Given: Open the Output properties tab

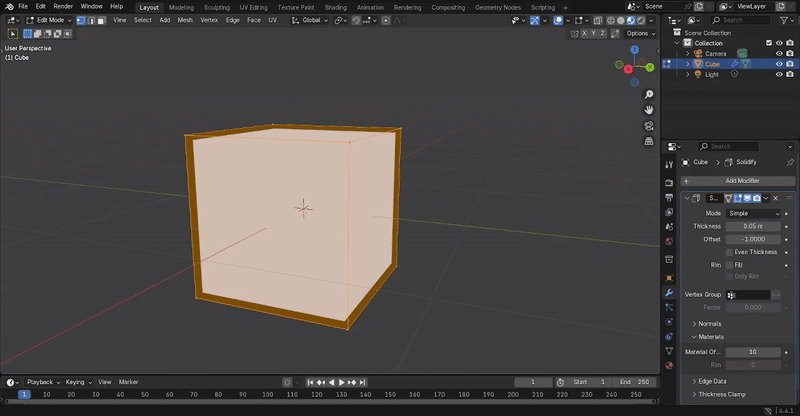Looking at the screenshot, I should coord(669,197).
